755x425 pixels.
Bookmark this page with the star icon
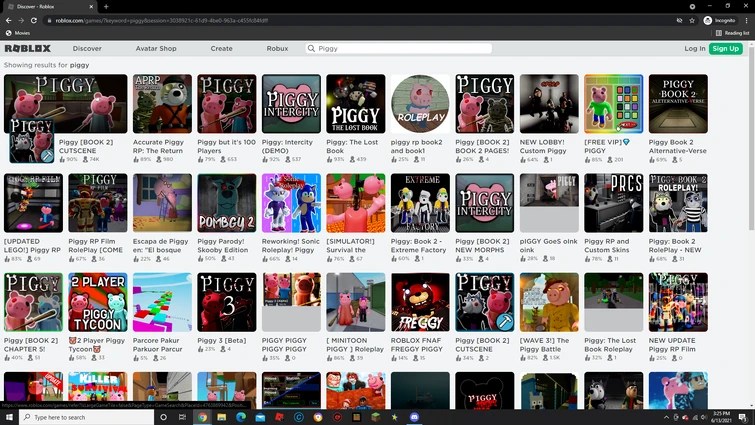(692, 21)
